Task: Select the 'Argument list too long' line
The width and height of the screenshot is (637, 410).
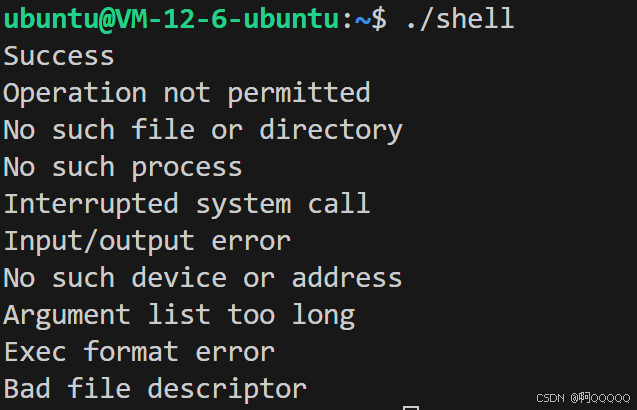Action: (179, 315)
